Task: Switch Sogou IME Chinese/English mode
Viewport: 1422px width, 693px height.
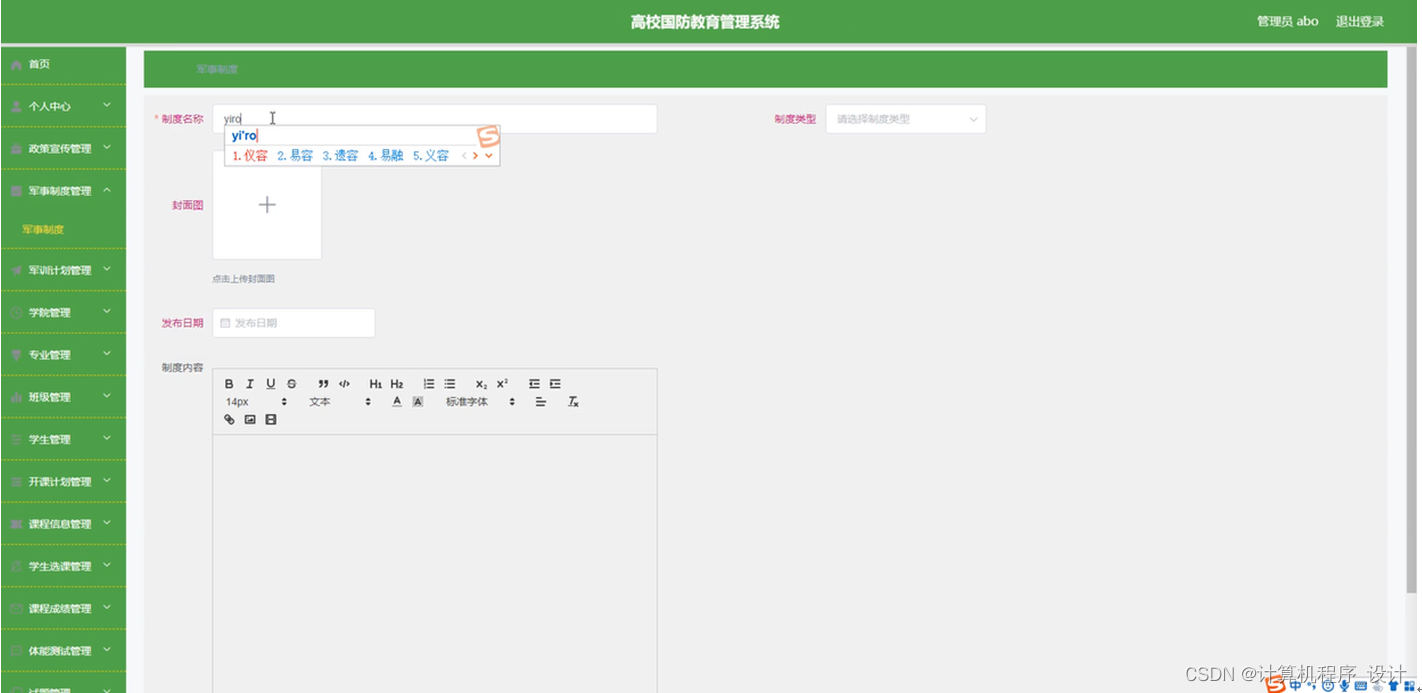Action: coord(1296,686)
